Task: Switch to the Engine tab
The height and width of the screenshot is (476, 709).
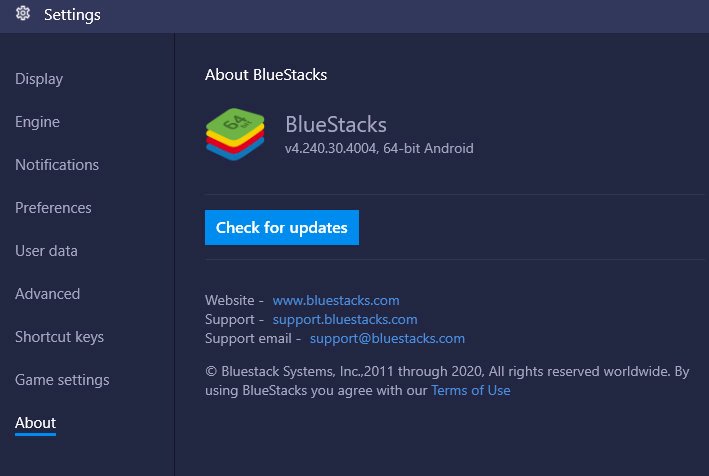Action: pos(38,122)
